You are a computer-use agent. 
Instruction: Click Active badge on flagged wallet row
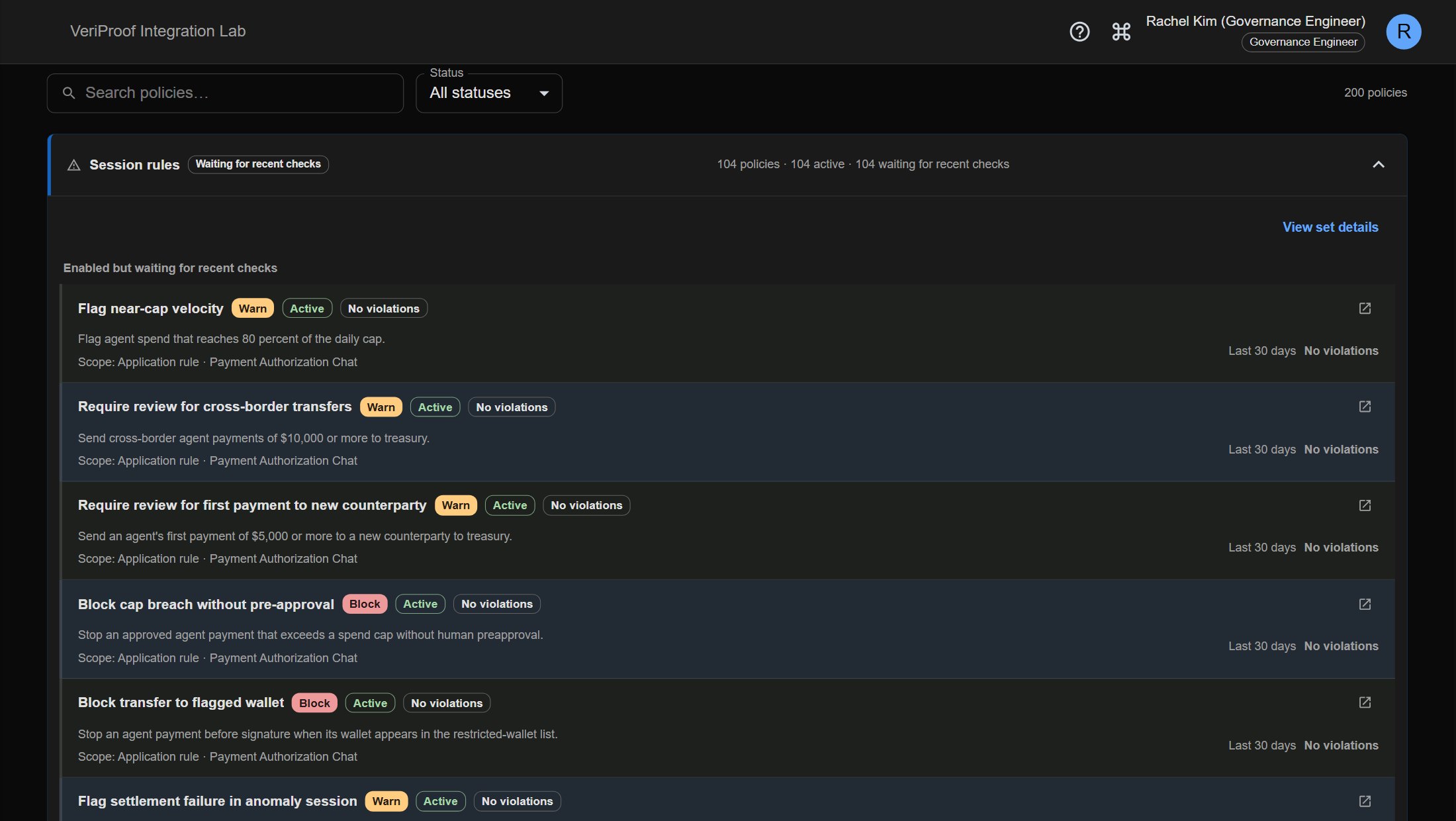click(370, 703)
